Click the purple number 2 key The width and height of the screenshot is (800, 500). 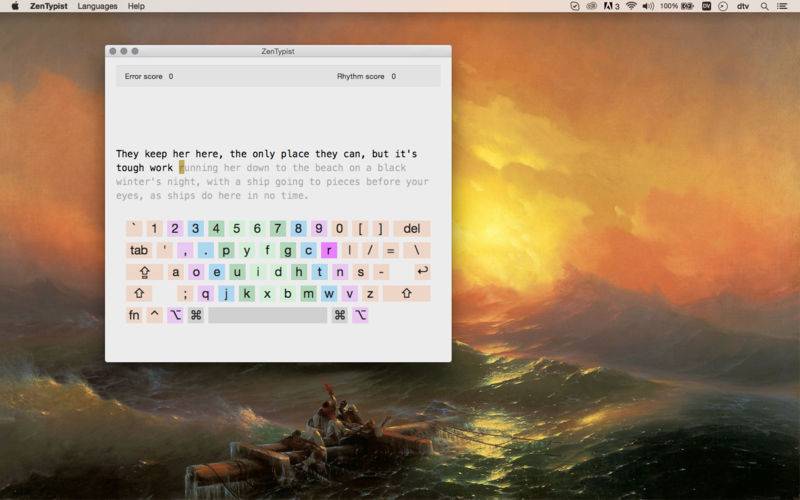click(x=175, y=229)
